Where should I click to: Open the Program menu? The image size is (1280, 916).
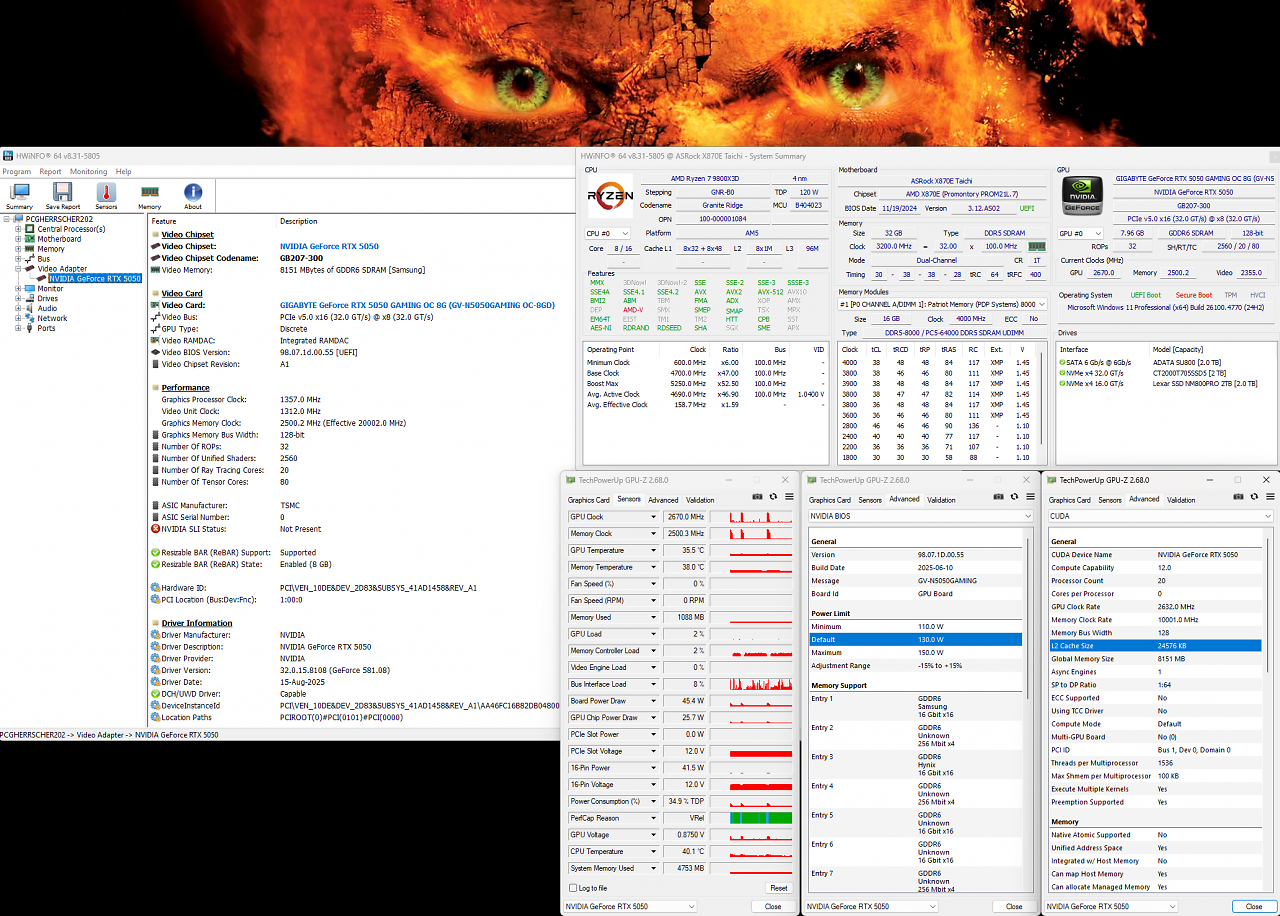coord(17,171)
